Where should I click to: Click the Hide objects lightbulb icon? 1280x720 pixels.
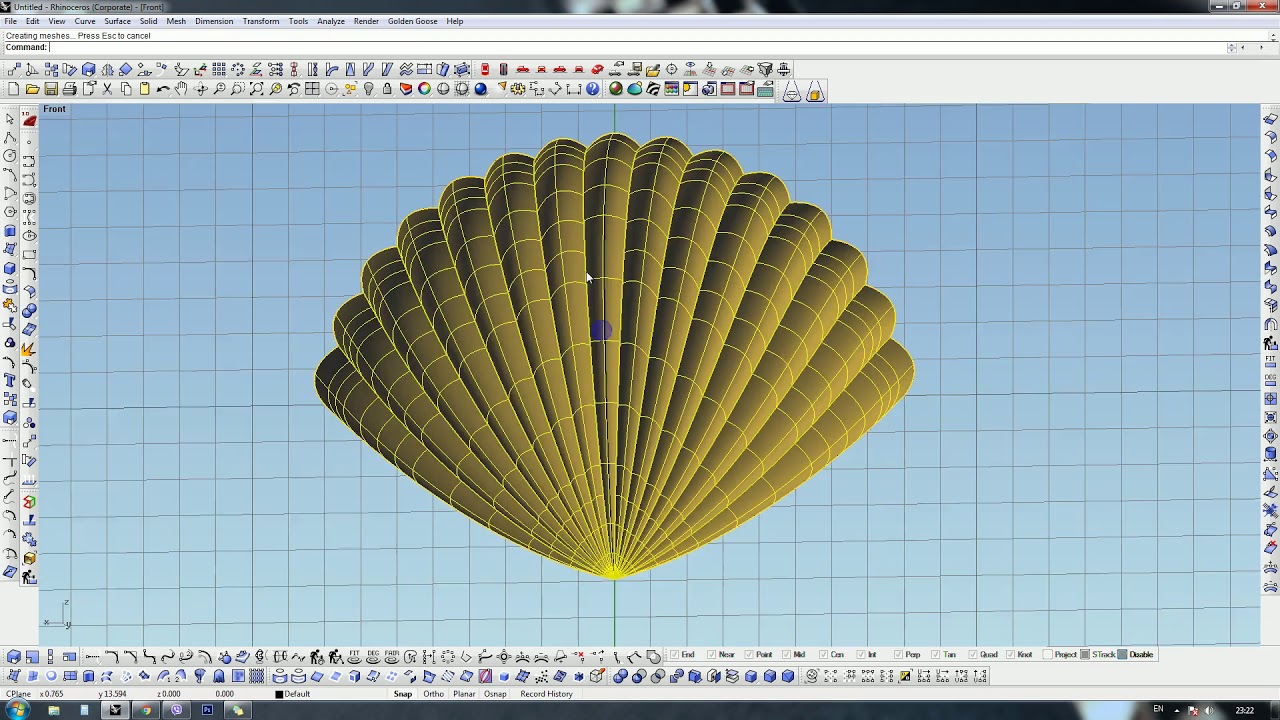(369, 90)
